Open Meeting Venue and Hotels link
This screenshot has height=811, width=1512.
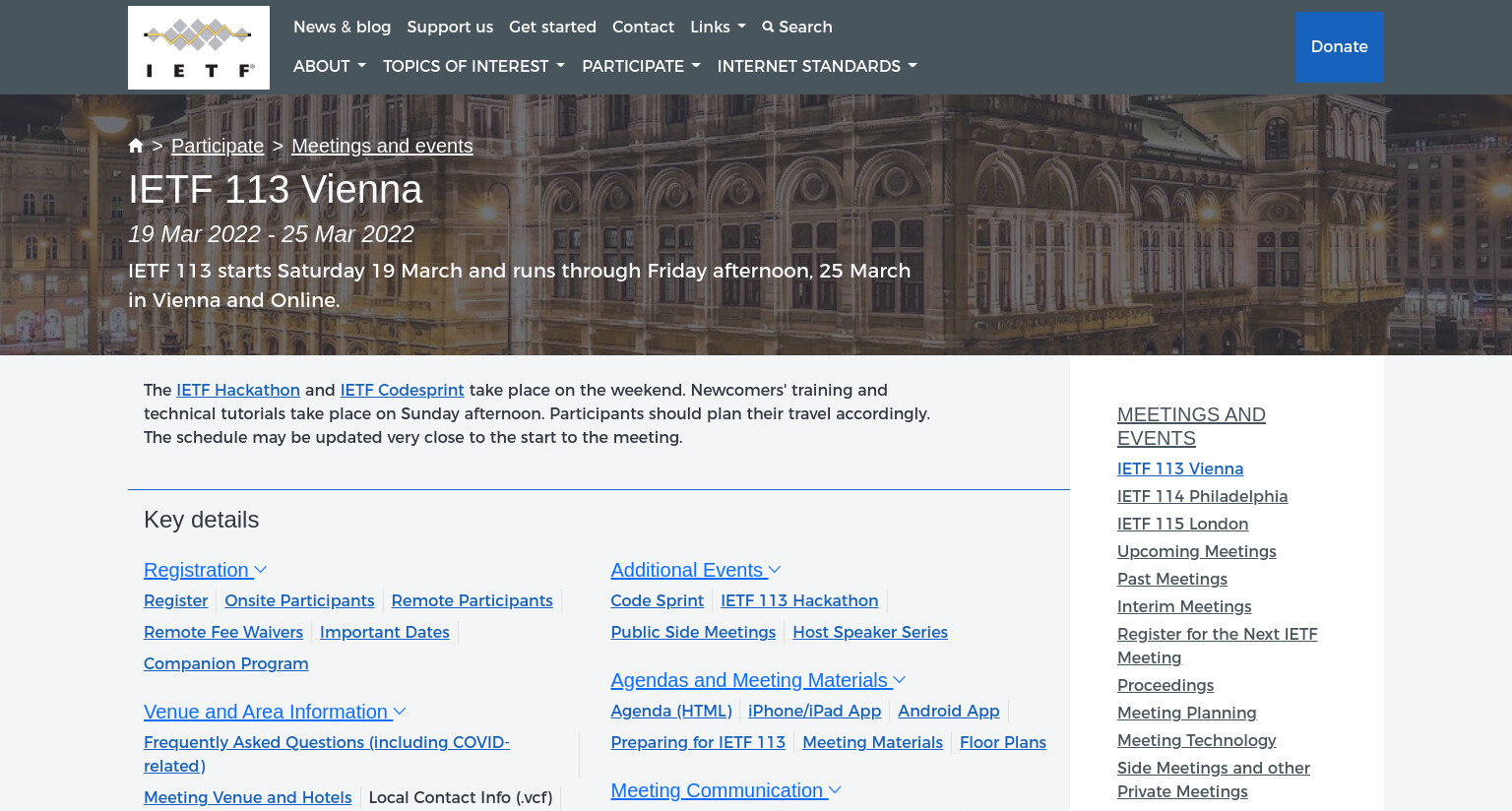pos(248,797)
